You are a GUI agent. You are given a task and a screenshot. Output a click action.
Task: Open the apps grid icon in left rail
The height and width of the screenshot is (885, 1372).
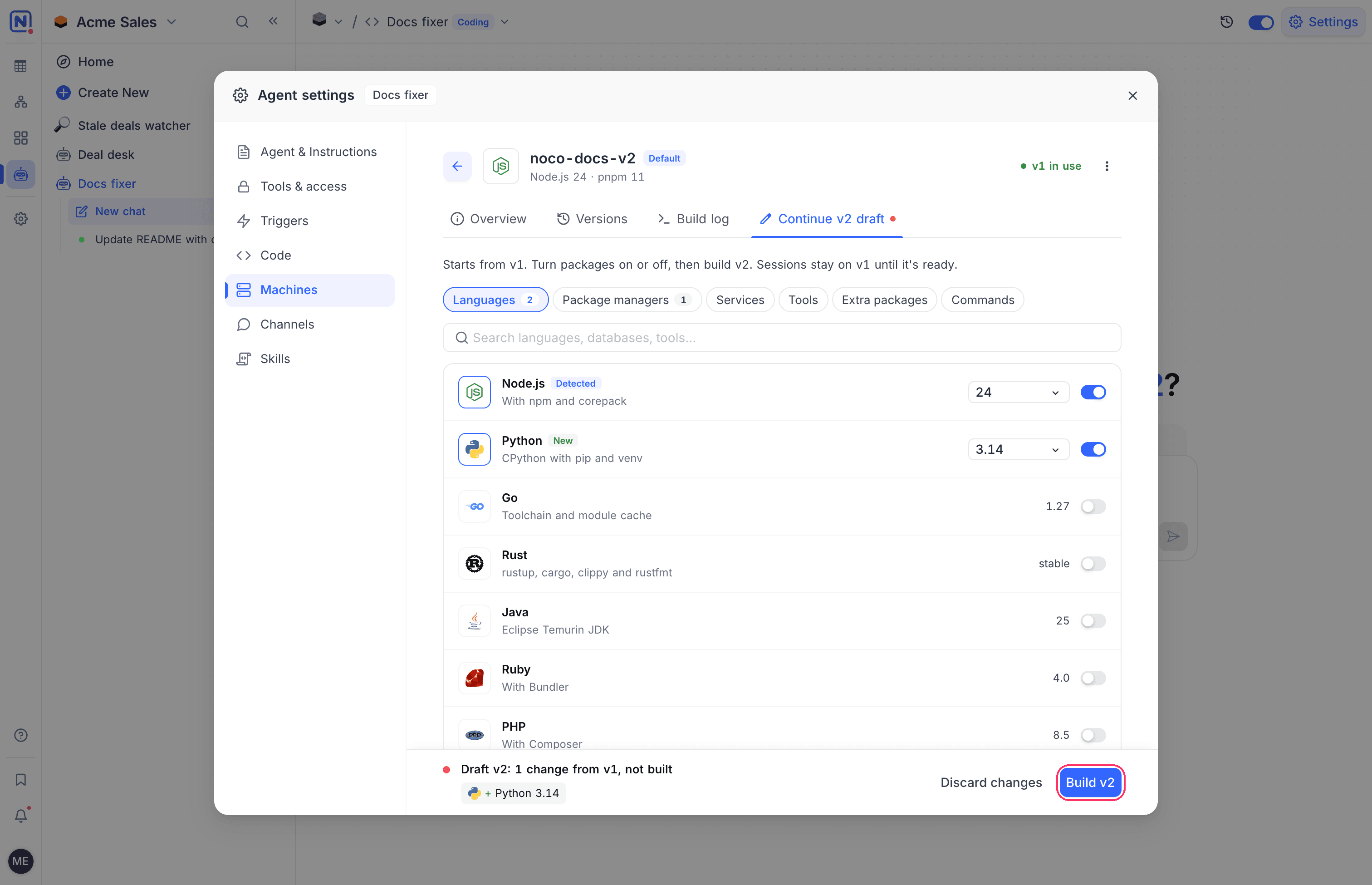(x=21, y=138)
